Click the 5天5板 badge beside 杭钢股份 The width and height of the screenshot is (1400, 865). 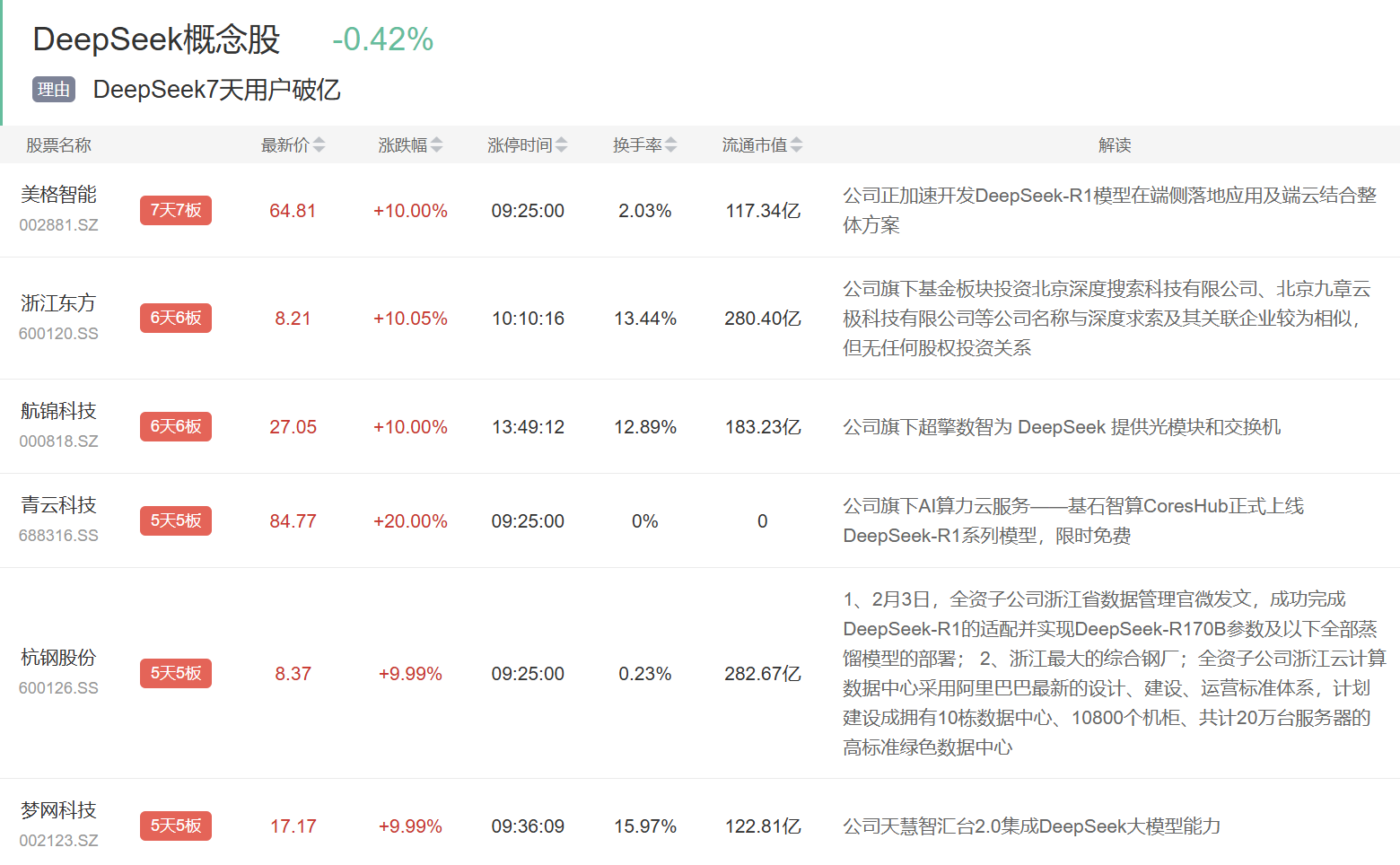pyautogui.click(x=176, y=674)
